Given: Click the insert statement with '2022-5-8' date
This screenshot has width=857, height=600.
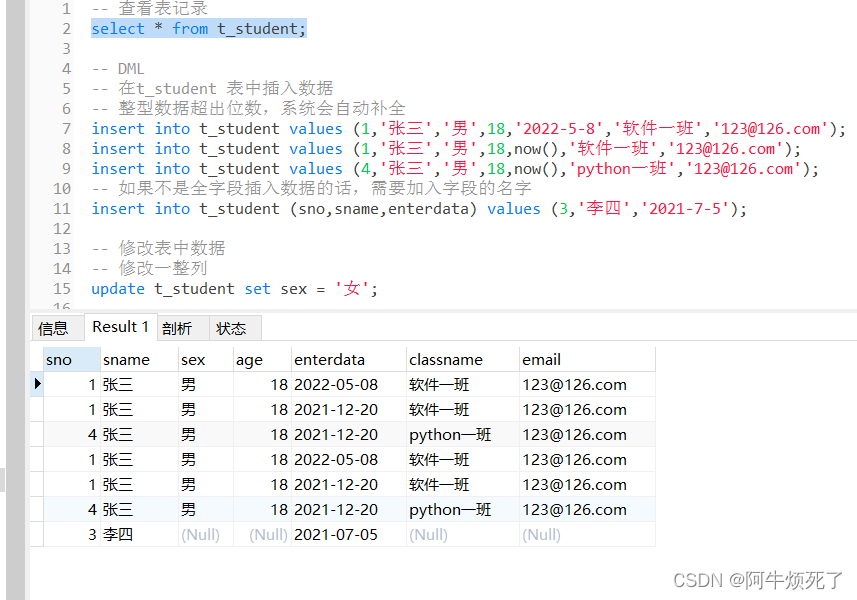Looking at the screenshot, I should coord(468,128).
